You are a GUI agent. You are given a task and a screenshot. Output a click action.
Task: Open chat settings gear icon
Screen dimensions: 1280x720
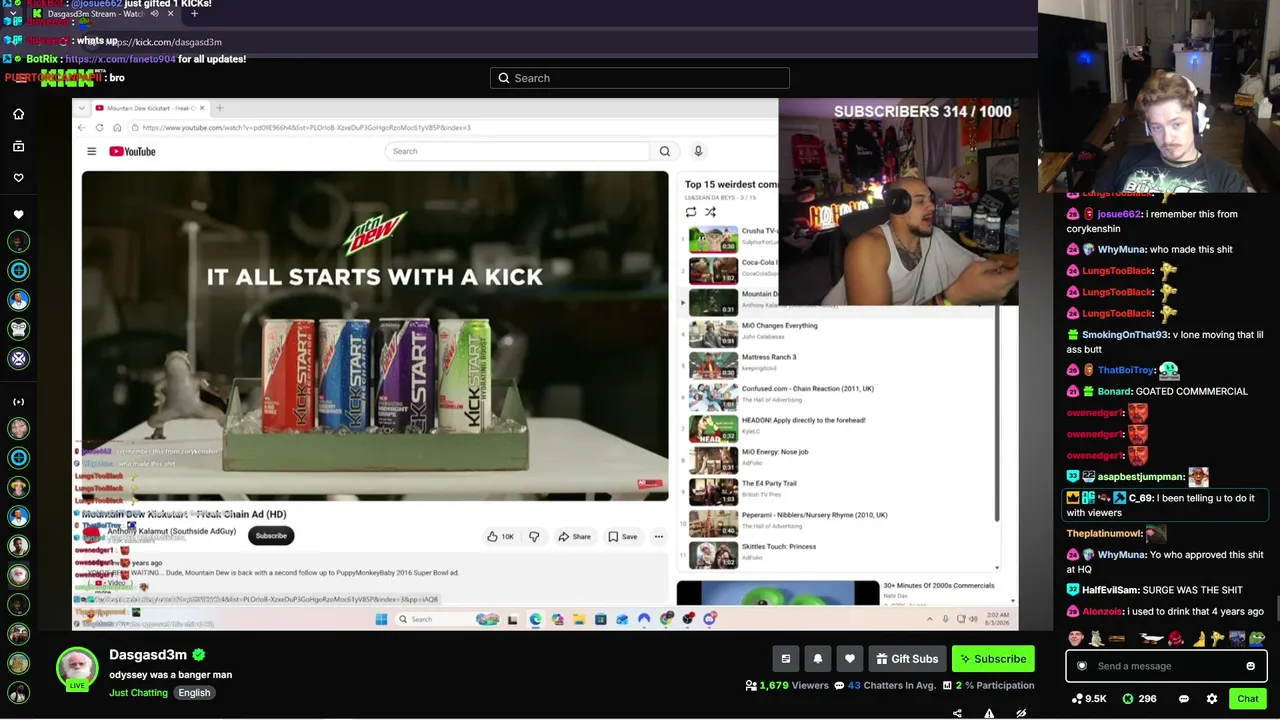pos(1212,699)
